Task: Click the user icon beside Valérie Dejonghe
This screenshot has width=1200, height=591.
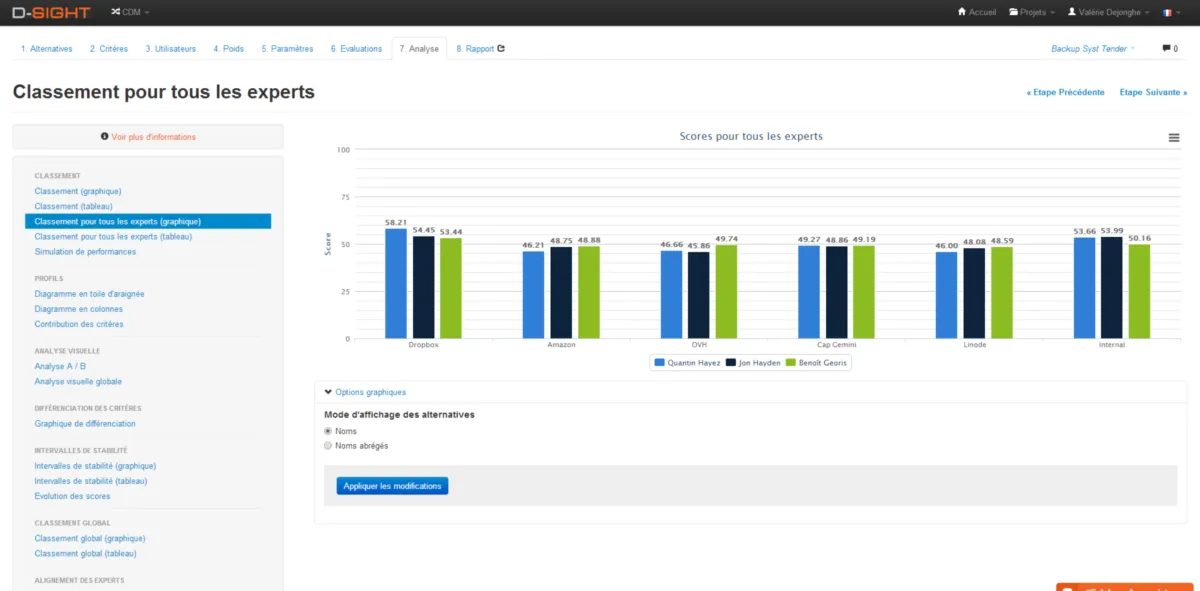Action: pyautogui.click(x=1072, y=13)
